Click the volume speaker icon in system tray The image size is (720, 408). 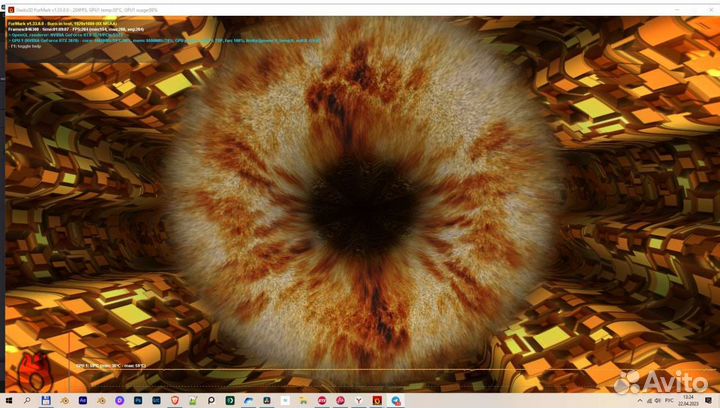[x=659, y=400]
